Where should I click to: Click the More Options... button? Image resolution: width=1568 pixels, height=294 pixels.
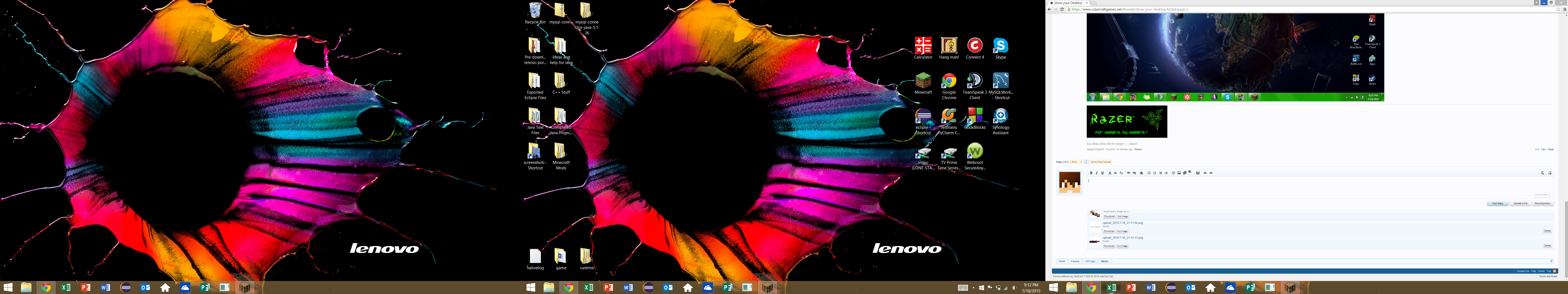[x=1543, y=203]
